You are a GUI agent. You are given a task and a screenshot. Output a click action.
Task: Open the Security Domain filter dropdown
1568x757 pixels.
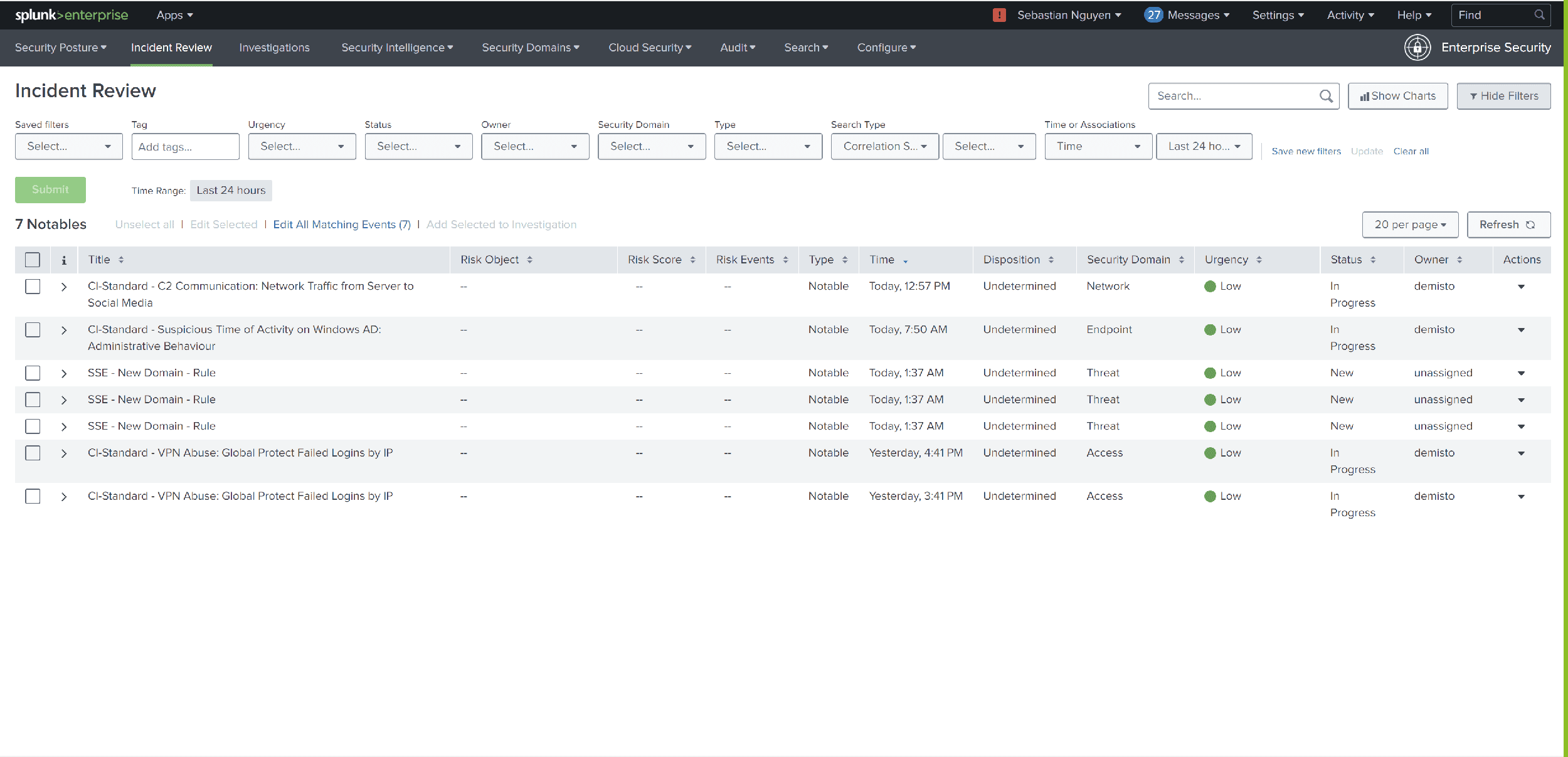click(652, 146)
